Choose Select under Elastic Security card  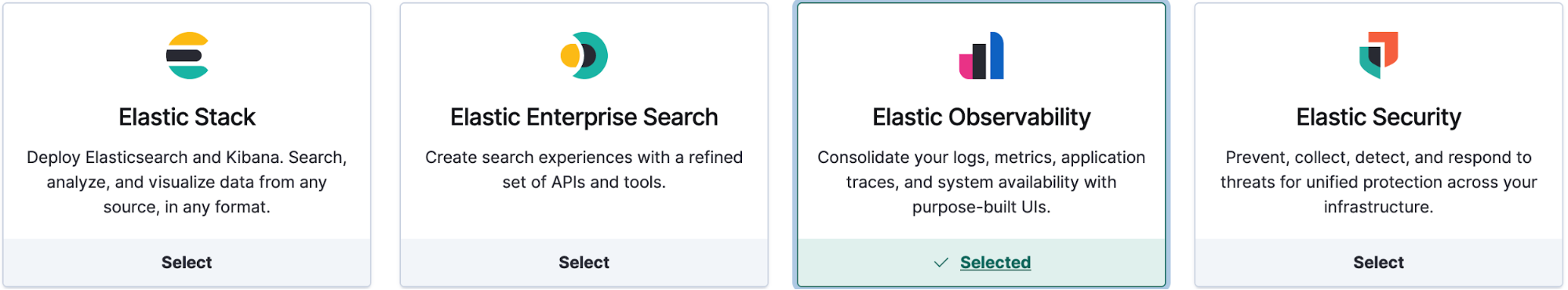1378,263
